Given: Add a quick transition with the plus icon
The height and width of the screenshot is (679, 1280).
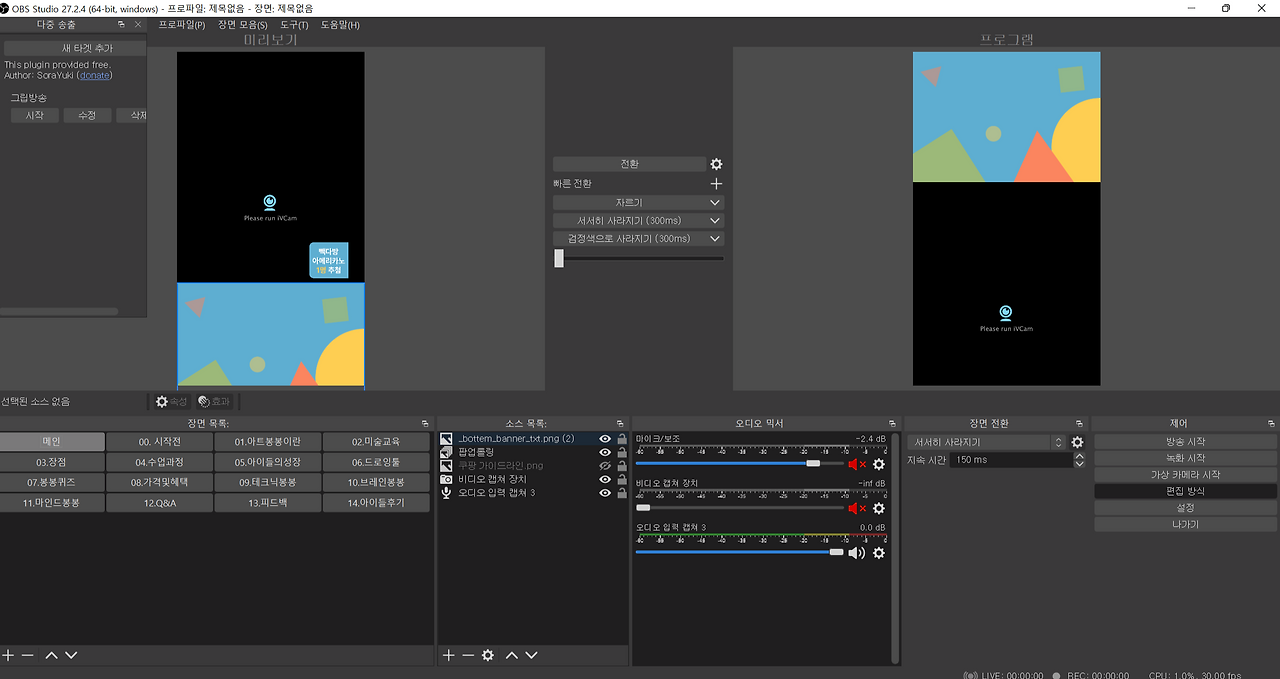Looking at the screenshot, I should point(716,184).
